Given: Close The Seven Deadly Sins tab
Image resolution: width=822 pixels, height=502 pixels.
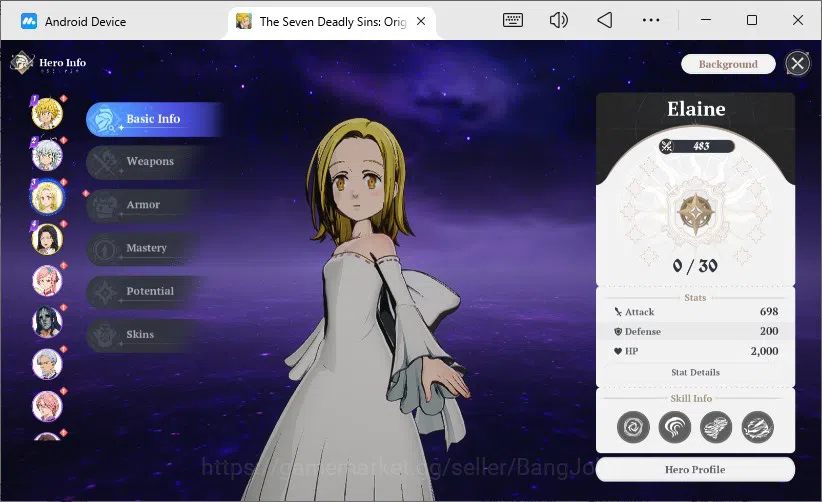Looking at the screenshot, I should [421, 21].
